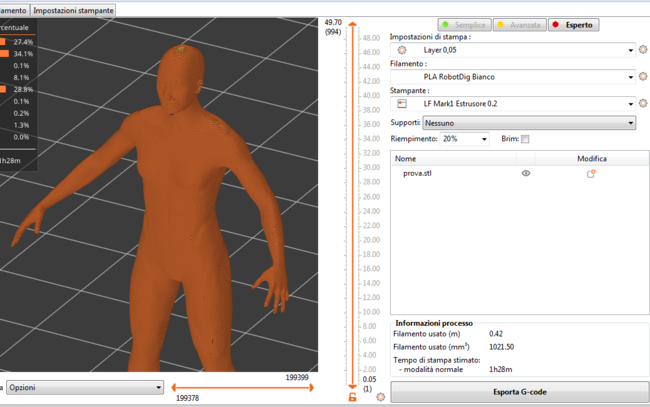Click the printer icon in Stampante selector
The height and width of the screenshot is (407, 650).
point(402,103)
